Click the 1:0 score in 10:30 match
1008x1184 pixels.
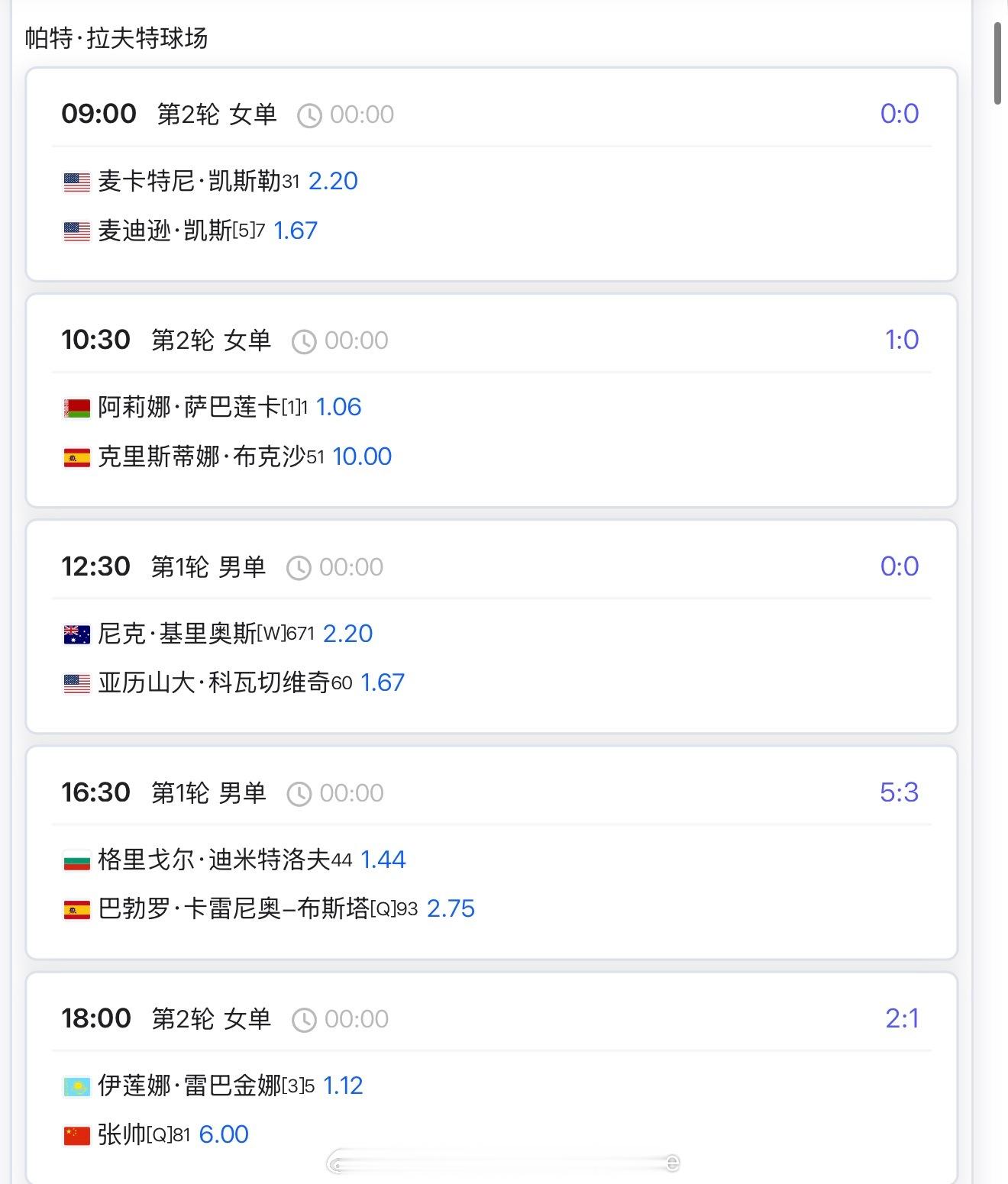(x=901, y=340)
